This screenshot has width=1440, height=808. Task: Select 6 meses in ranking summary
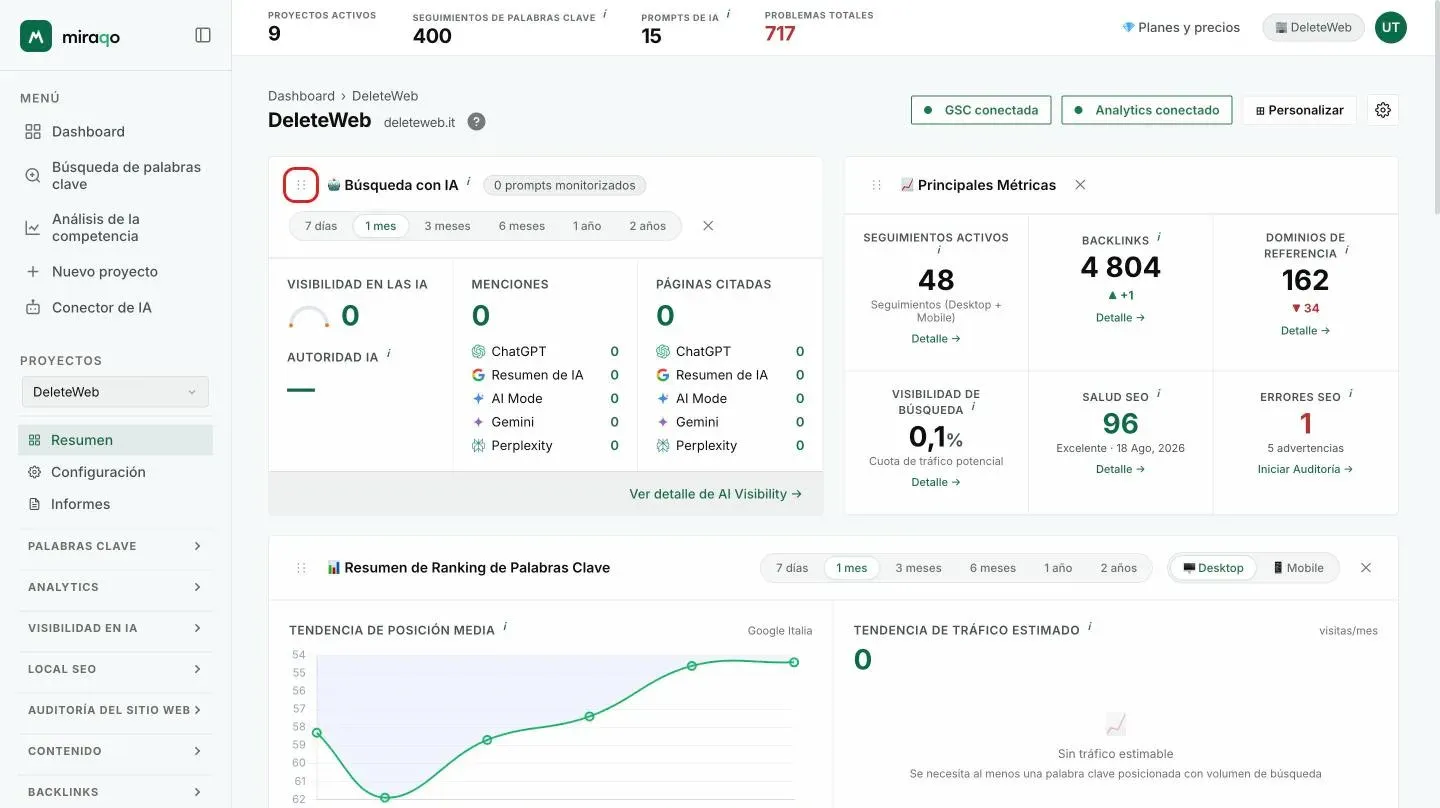993,568
